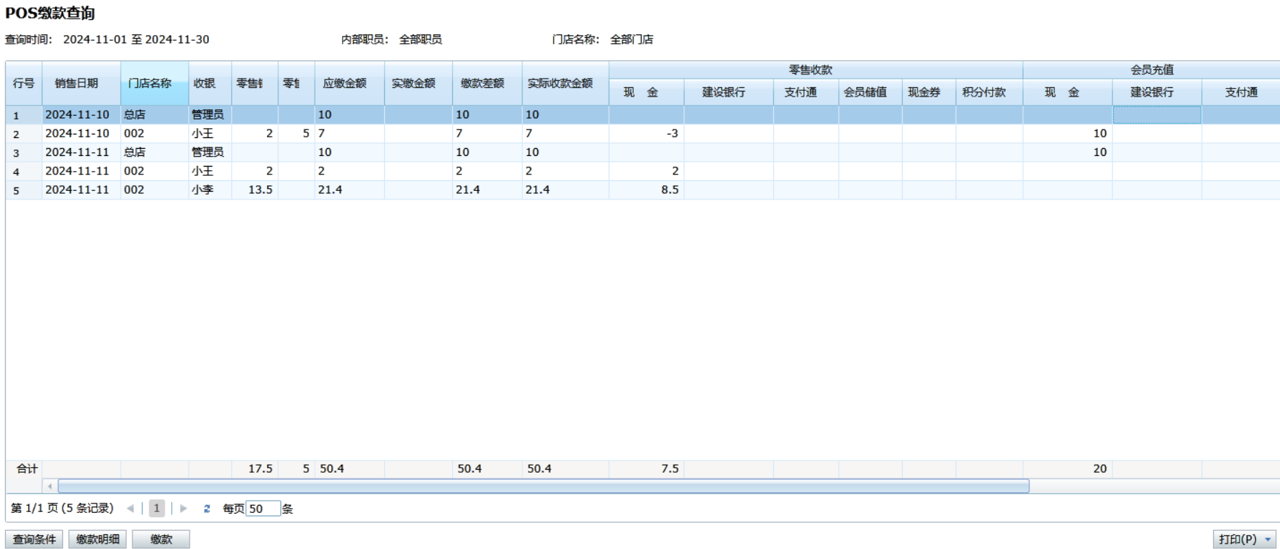Click the 会员储值 column header
The height and width of the screenshot is (549, 1280).
coord(865,92)
